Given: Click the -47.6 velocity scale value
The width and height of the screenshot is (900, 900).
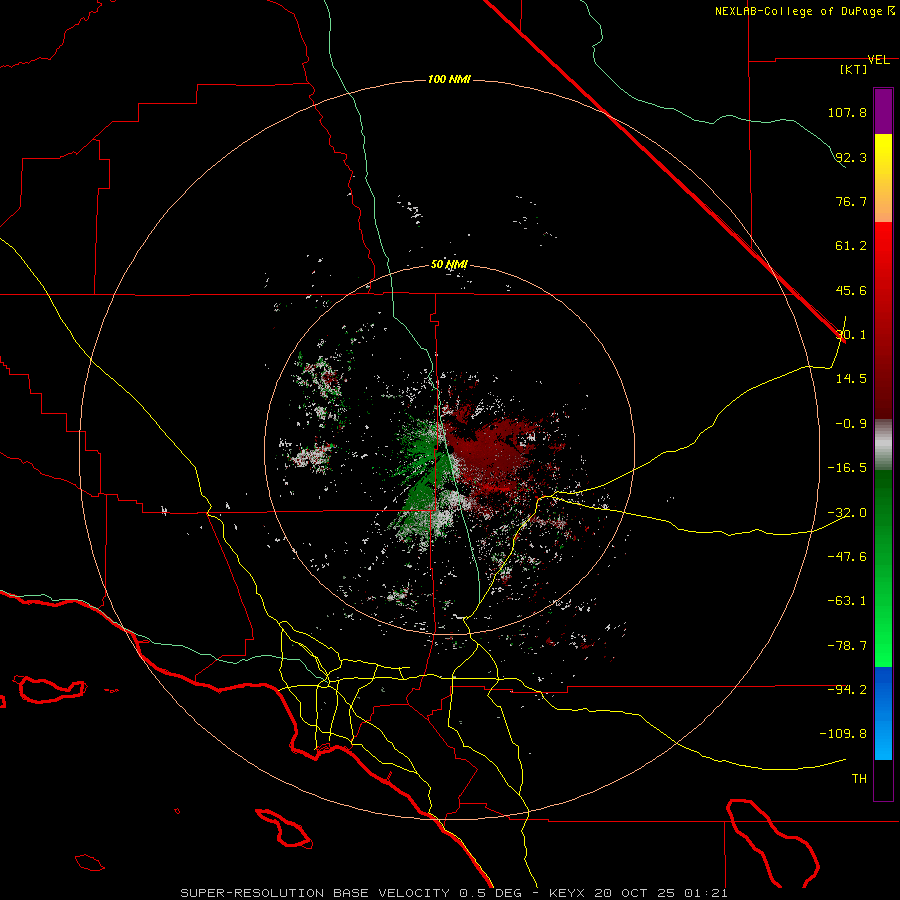Looking at the screenshot, I should tap(847, 557).
